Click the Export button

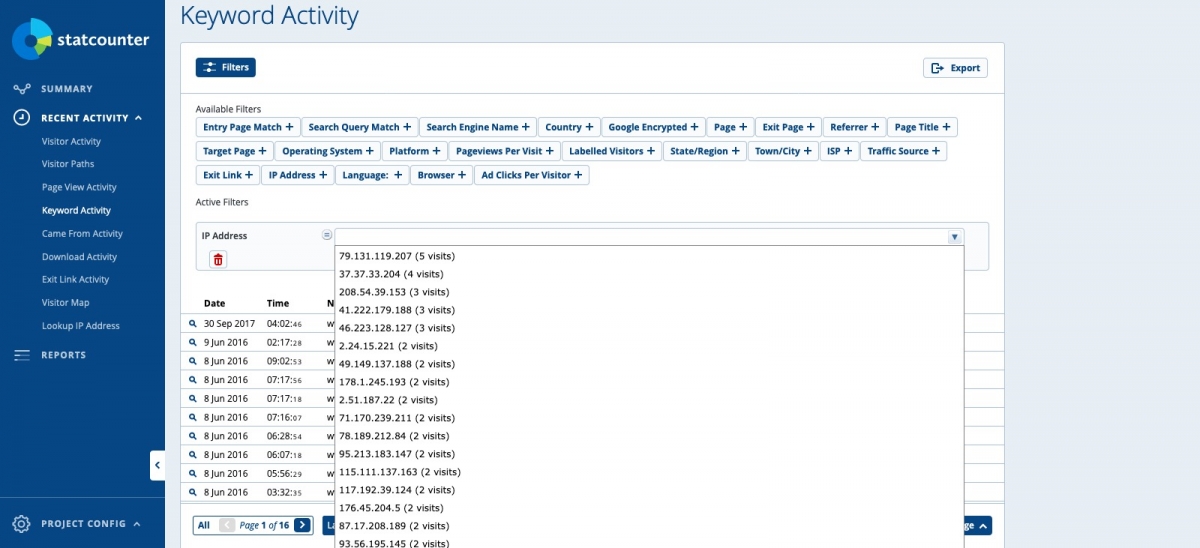(955, 68)
